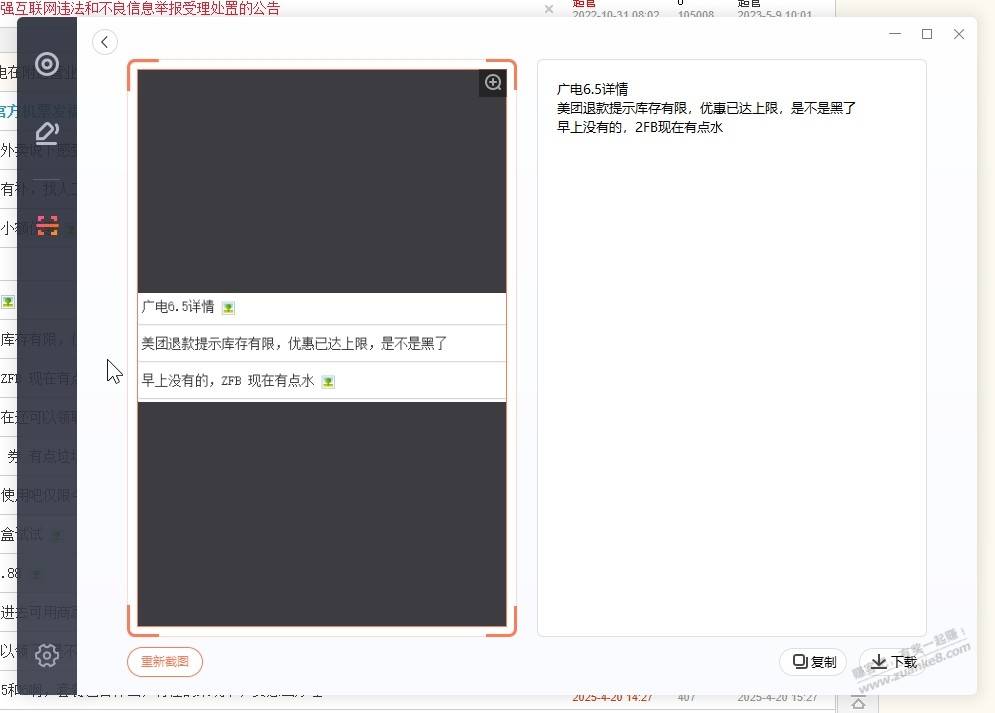Click the 复制 copy button
This screenshot has width=995, height=713.
pos(814,662)
